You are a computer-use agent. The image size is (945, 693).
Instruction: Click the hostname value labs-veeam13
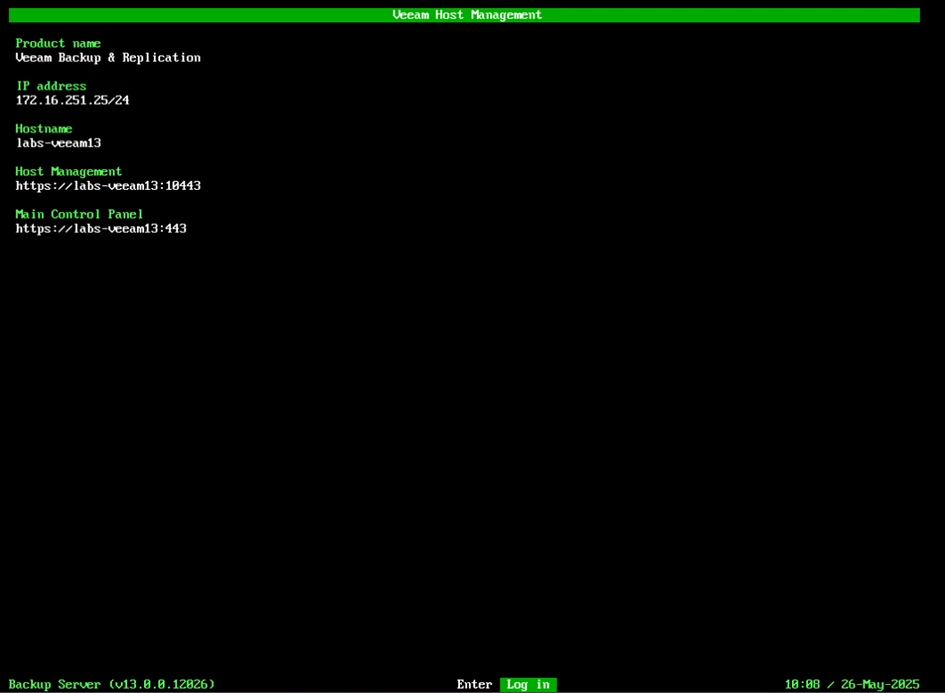[58, 143]
